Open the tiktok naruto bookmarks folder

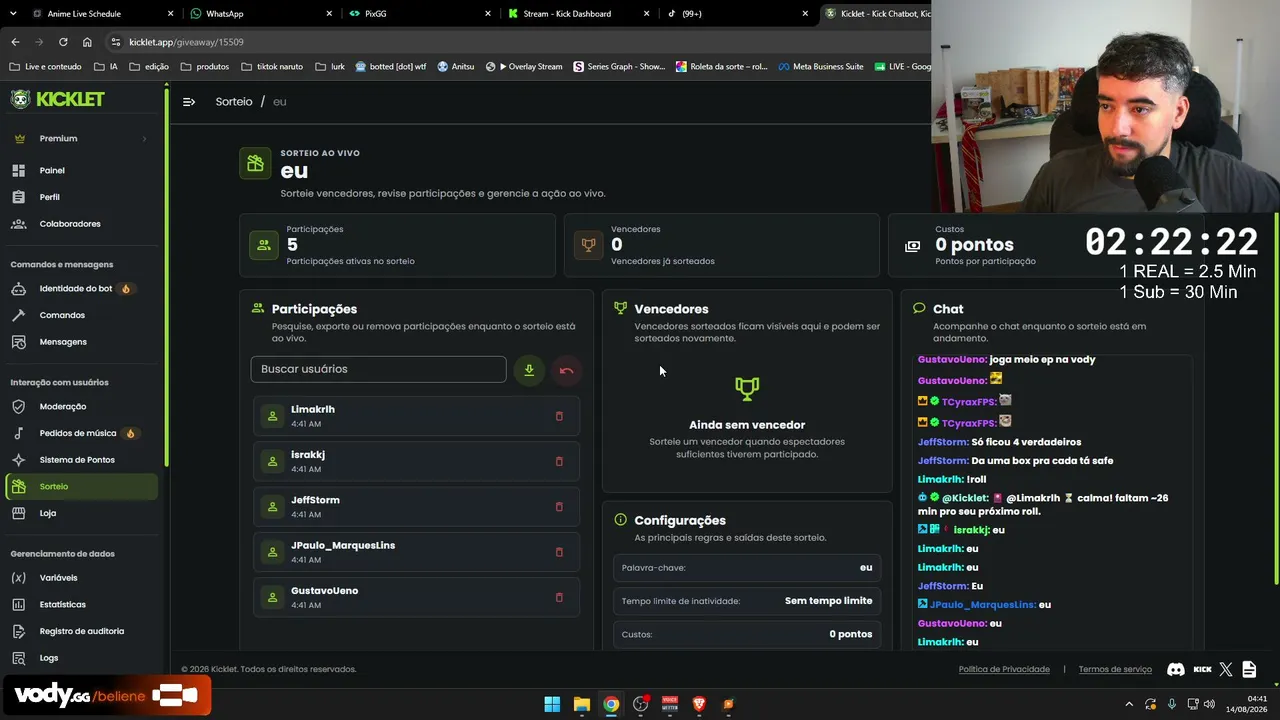coord(272,67)
